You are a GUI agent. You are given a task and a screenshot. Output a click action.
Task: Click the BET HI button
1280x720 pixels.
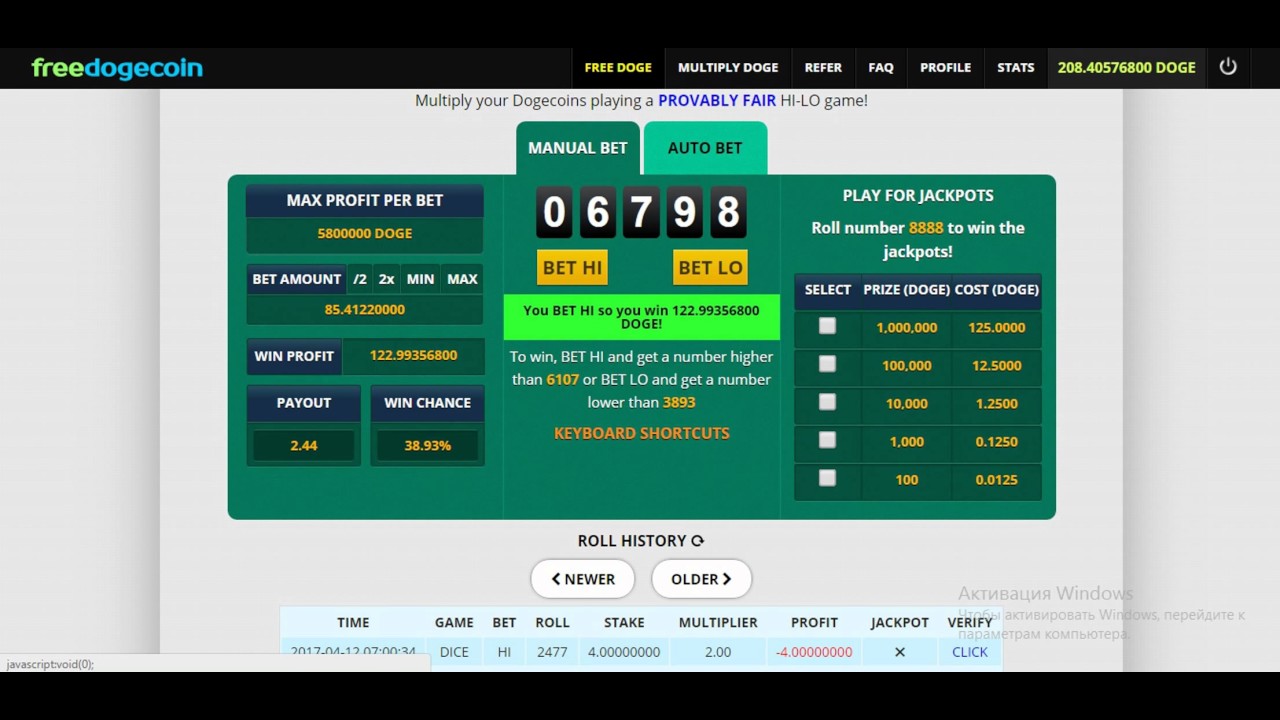pyautogui.click(x=572, y=267)
